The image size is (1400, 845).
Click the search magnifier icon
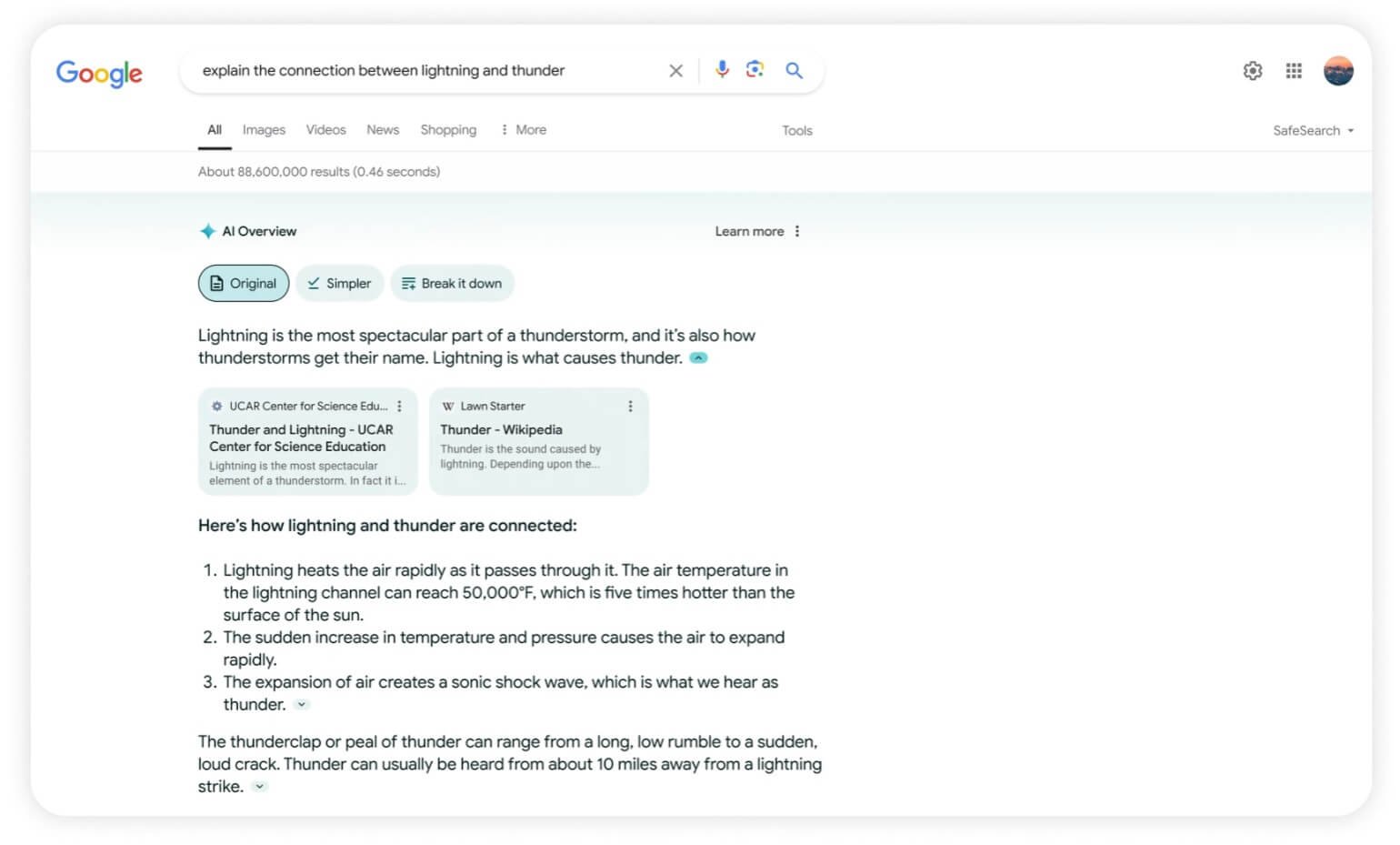pyautogui.click(x=794, y=70)
